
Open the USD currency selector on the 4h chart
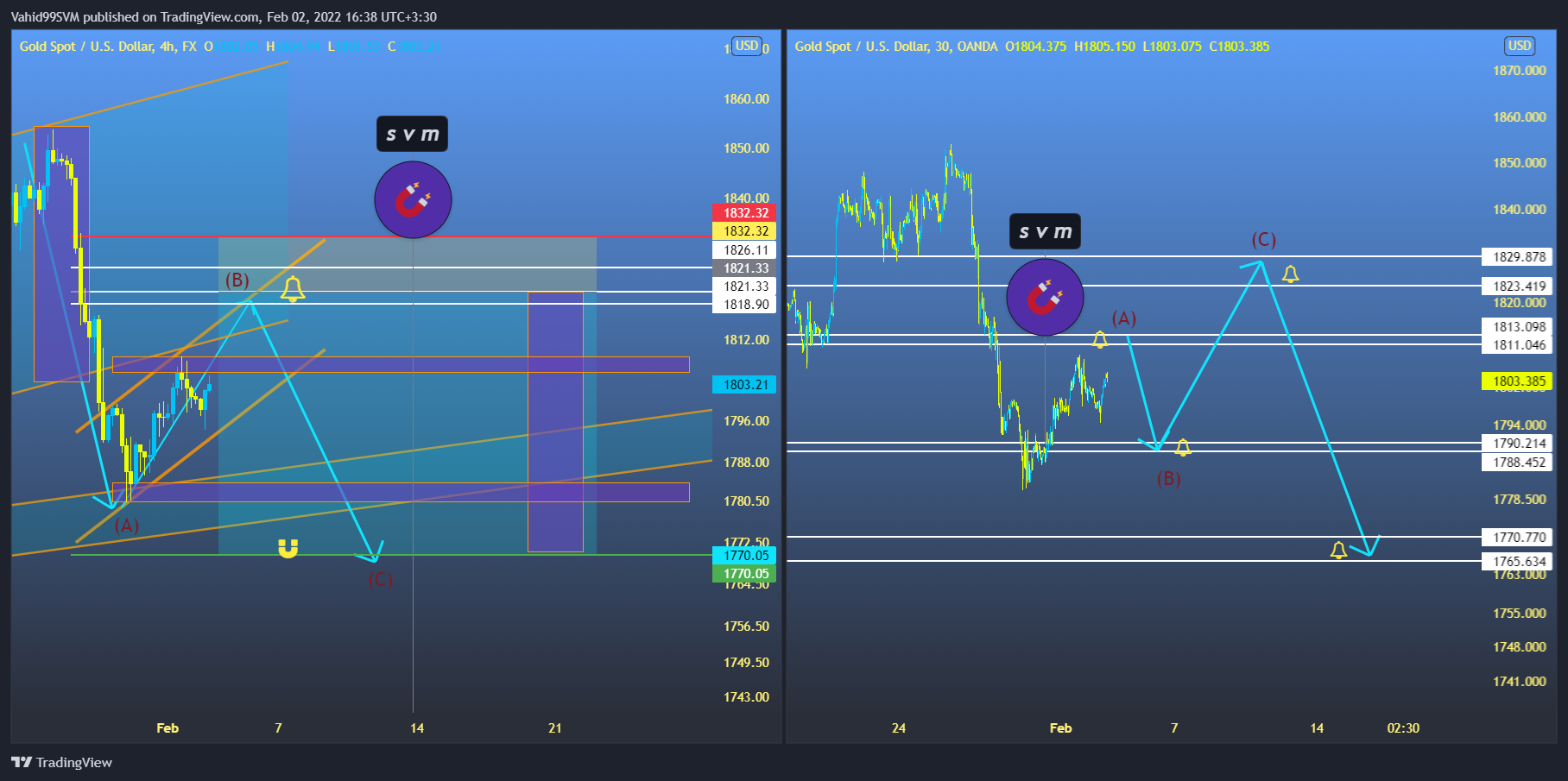tap(747, 46)
